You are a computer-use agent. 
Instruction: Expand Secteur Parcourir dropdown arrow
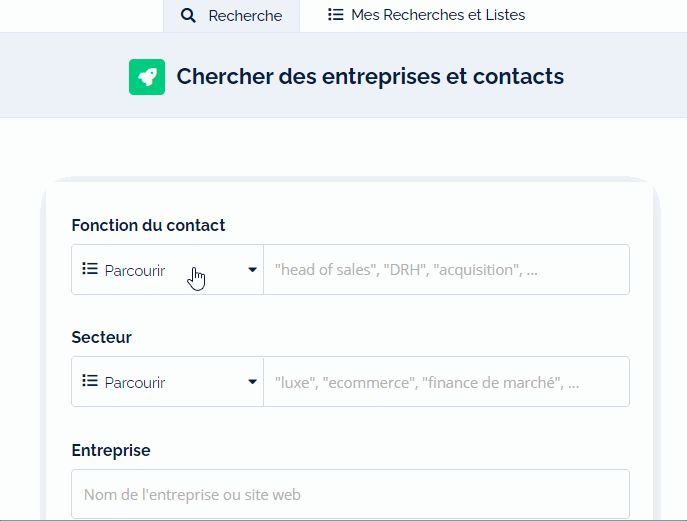click(252, 382)
